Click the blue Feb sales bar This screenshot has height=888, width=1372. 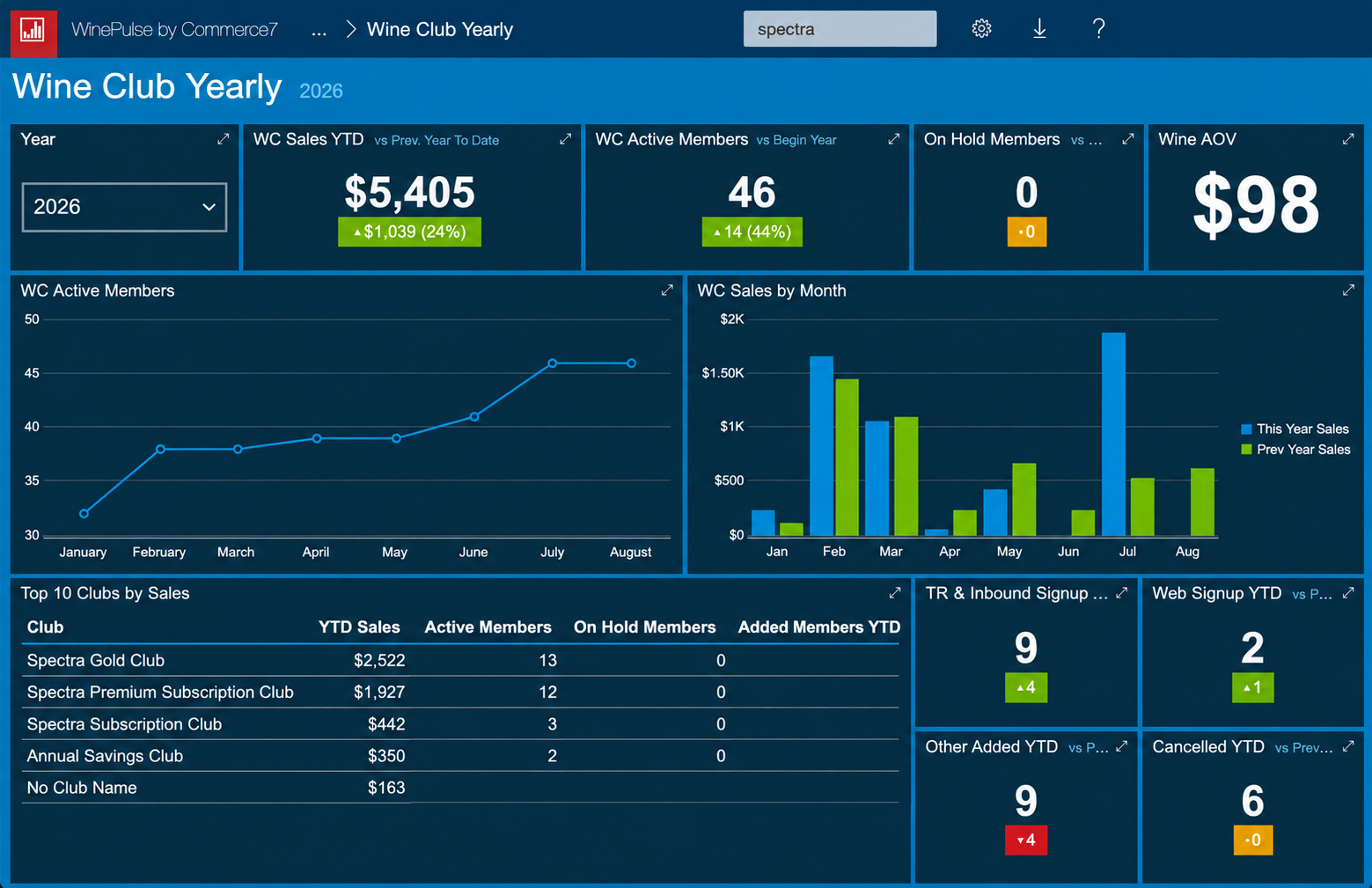coord(821,446)
